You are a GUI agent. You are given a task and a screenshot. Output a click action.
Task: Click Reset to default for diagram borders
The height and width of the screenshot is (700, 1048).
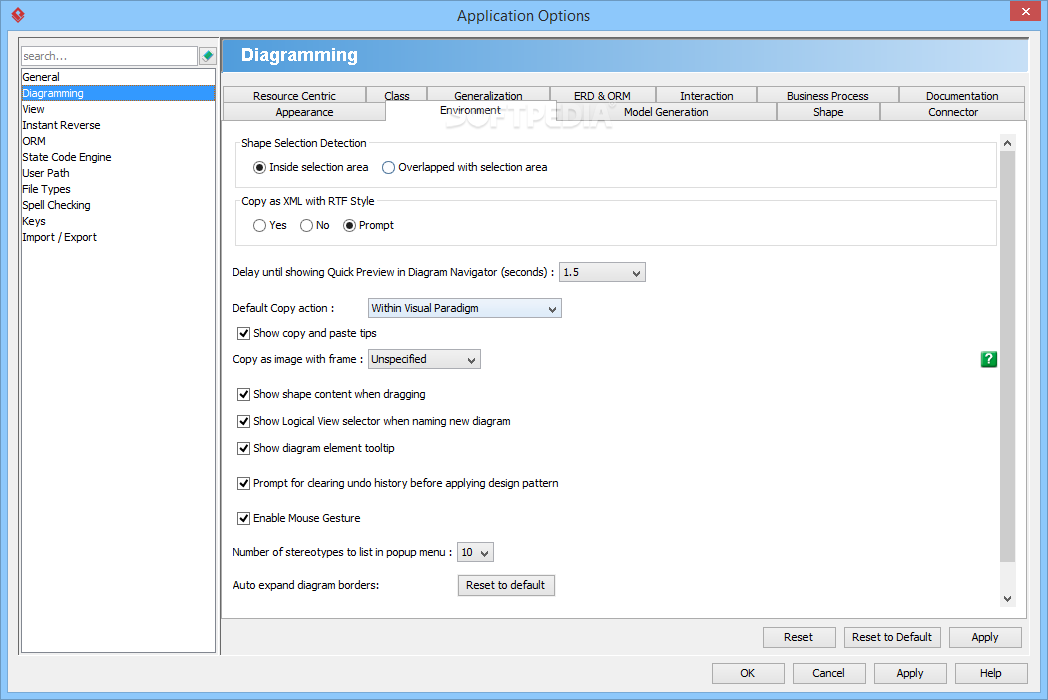pyautogui.click(x=506, y=585)
